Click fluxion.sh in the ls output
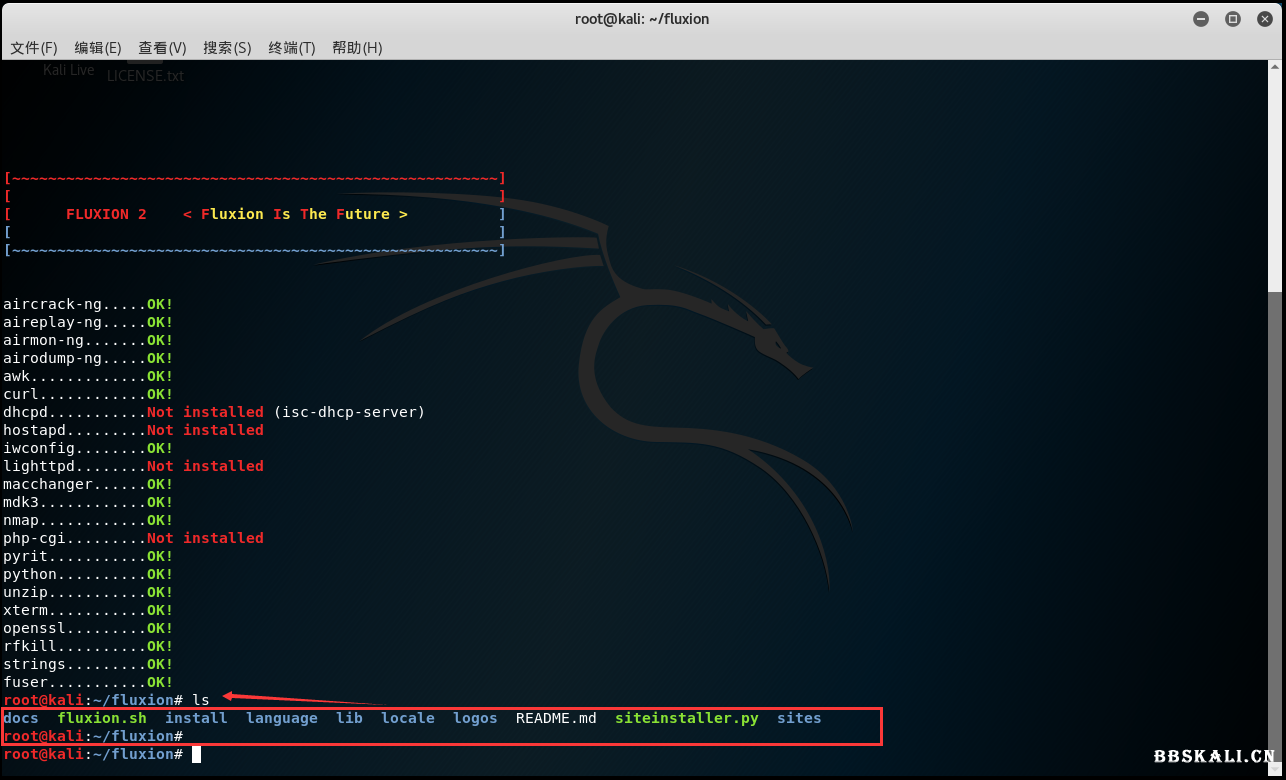This screenshot has height=780, width=1286. (x=102, y=718)
